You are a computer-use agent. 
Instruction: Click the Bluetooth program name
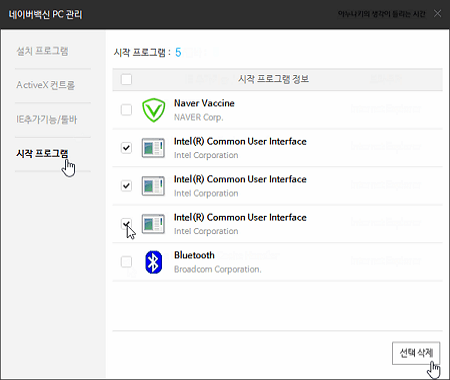point(194,255)
